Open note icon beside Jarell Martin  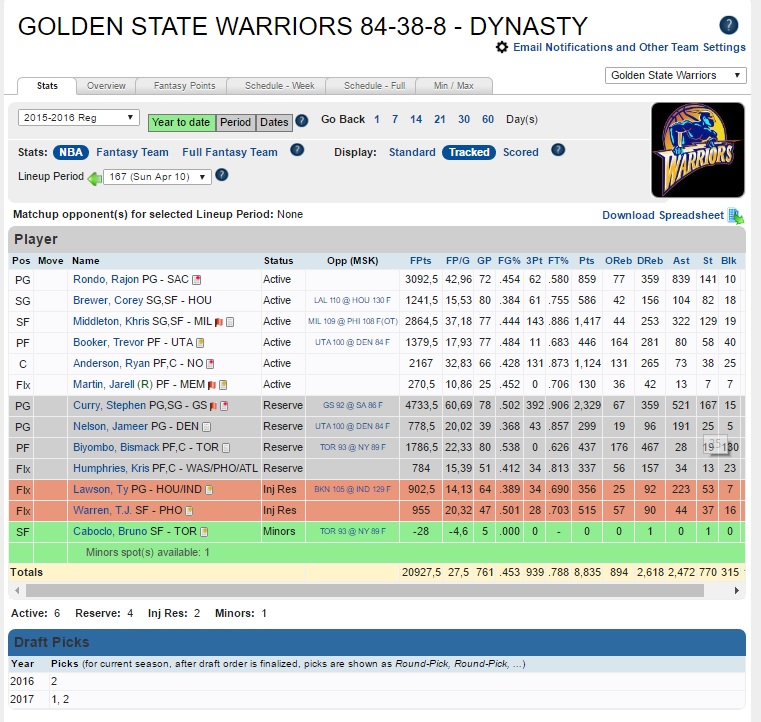223,385
